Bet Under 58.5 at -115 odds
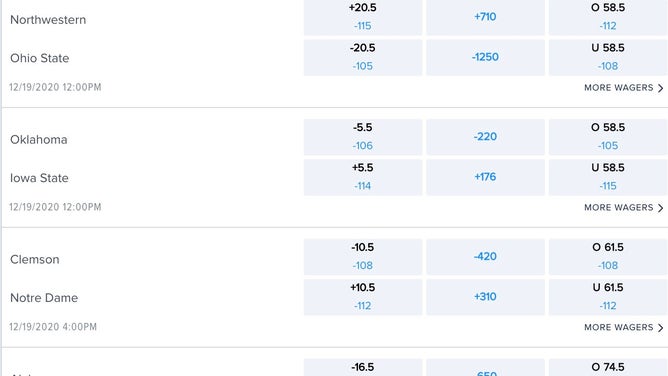This screenshot has height=376, width=668. 608,177
